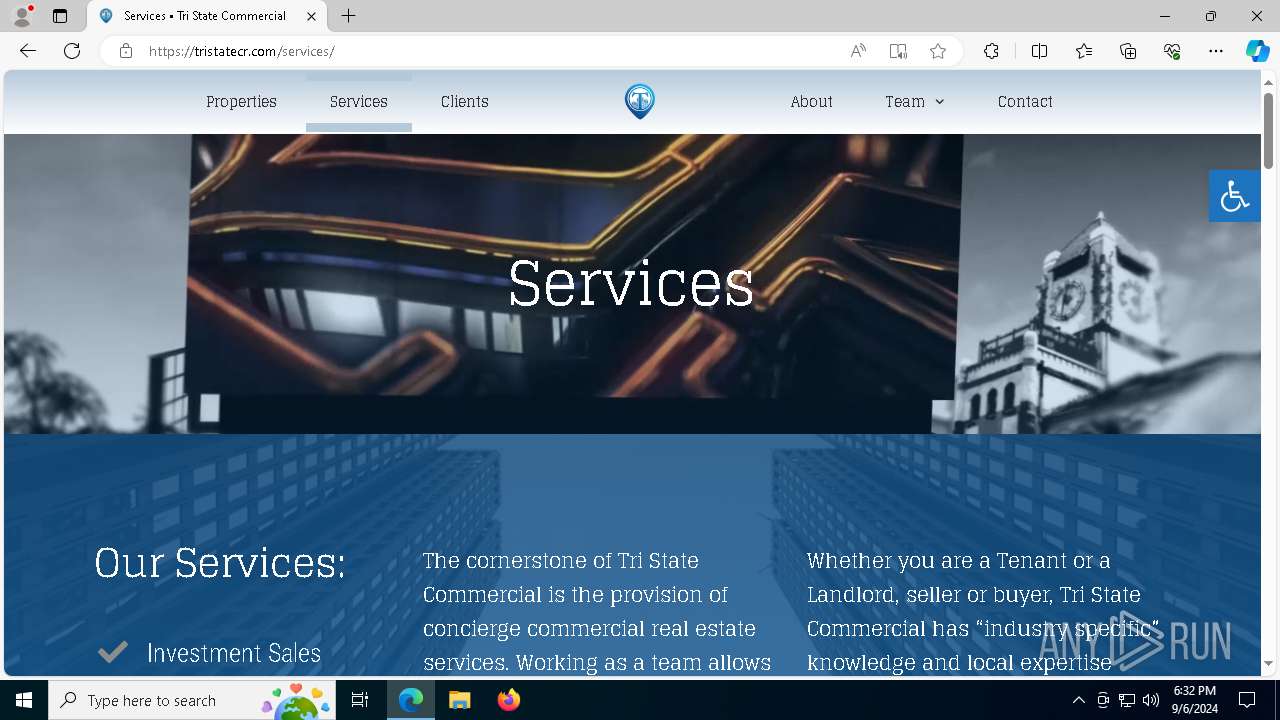Open Collections panel
1280x720 pixels.
[1128, 51]
